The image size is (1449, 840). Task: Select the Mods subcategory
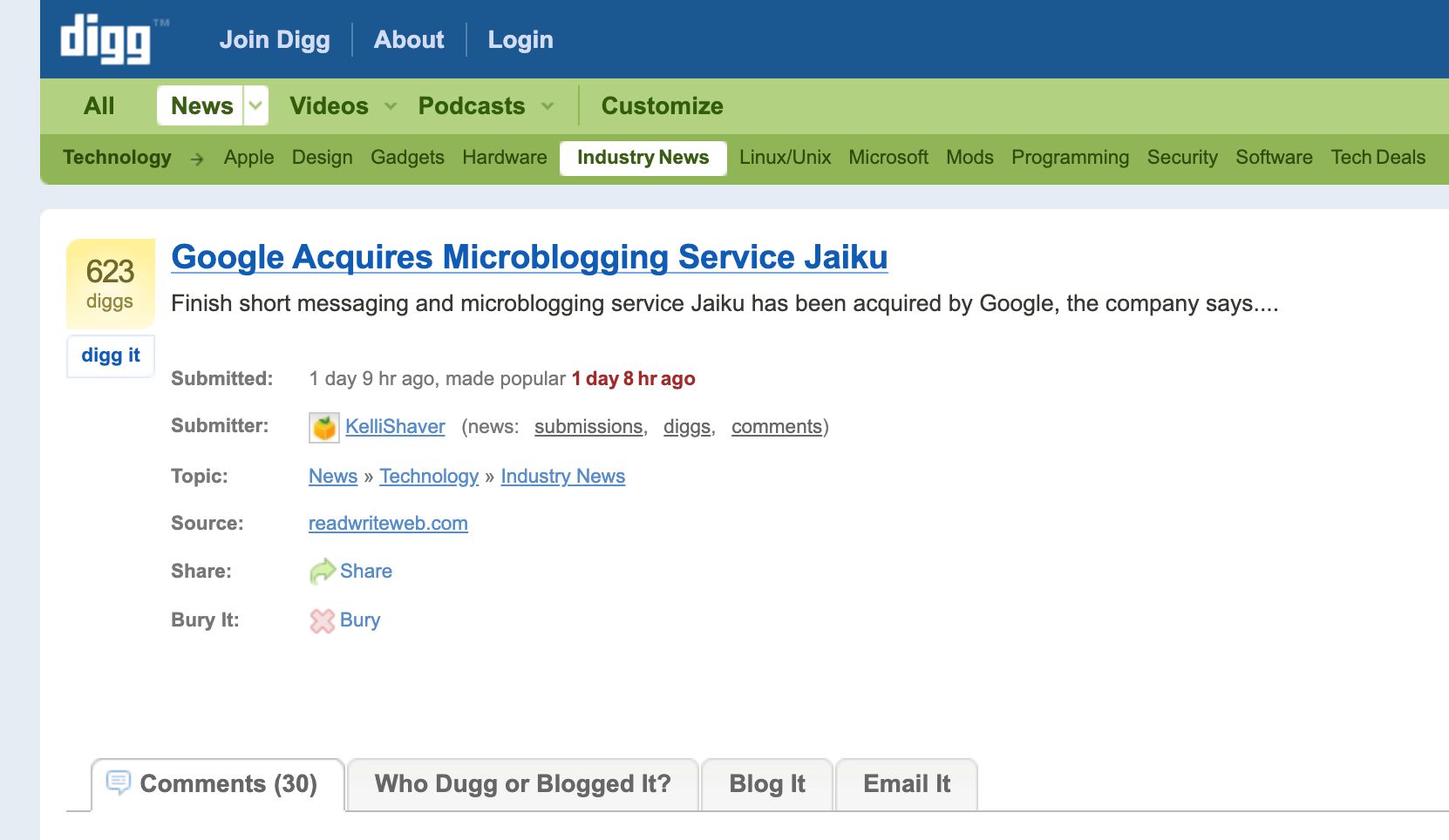[969, 157]
